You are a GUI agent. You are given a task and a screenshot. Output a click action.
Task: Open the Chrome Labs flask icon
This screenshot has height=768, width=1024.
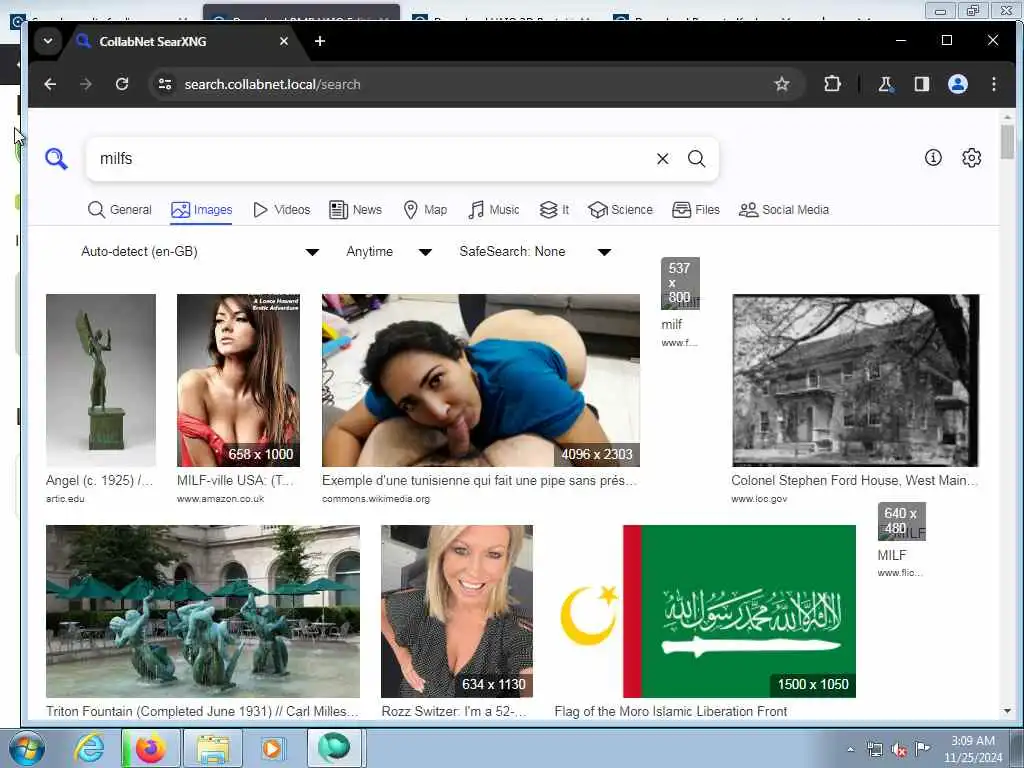[886, 84]
